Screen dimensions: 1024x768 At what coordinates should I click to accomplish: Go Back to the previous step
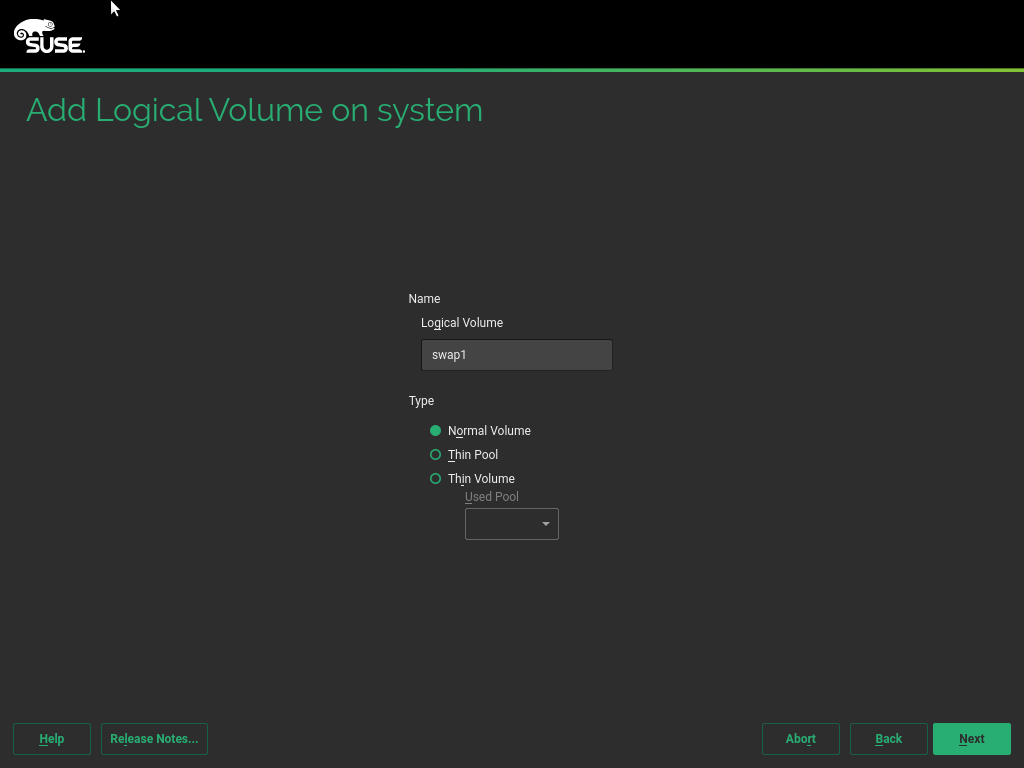(888, 739)
